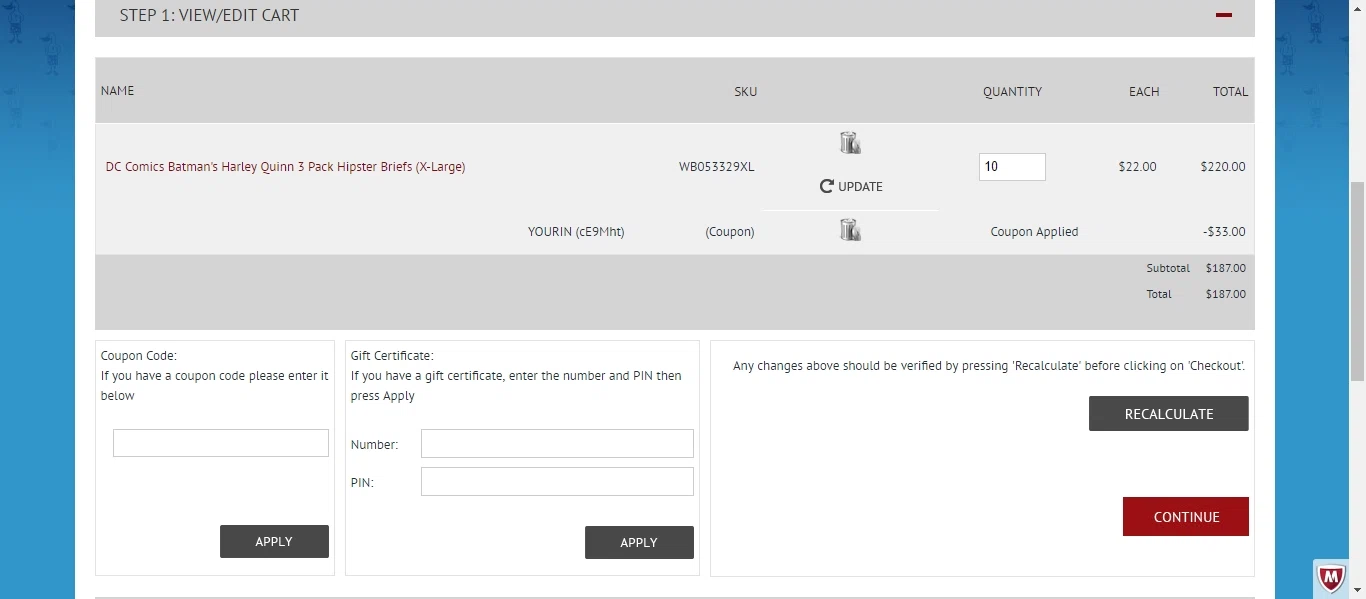Screen dimensions: 1366x599
Task: Select the Coupon Applied status text
Action: [1034, 232]
